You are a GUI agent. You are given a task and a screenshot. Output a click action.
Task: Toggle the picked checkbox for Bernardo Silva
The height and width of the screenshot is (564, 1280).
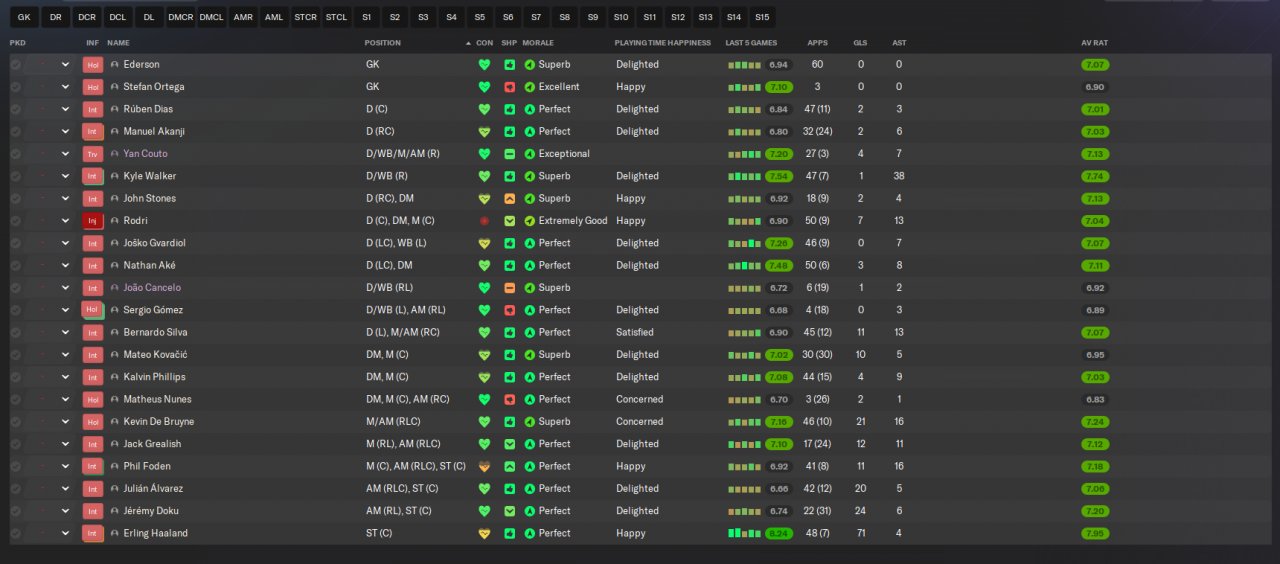[x=16, y=333]
